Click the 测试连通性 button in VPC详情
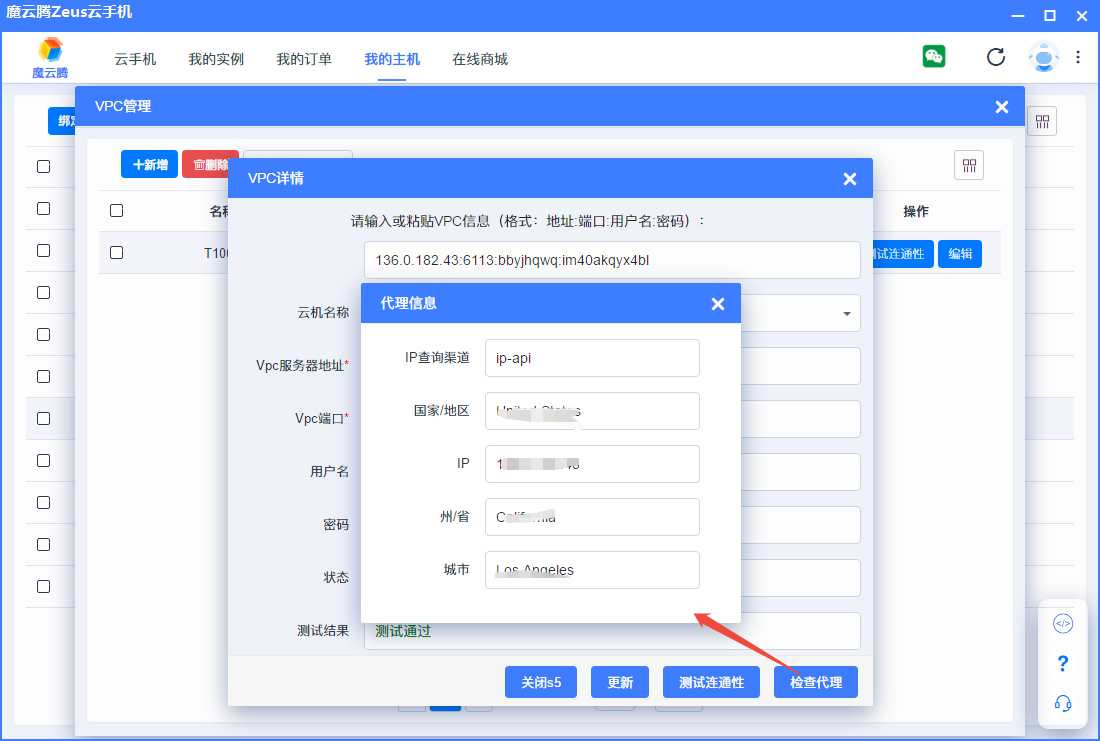This screenshot has width=1100, height=741. coord(711,683)
